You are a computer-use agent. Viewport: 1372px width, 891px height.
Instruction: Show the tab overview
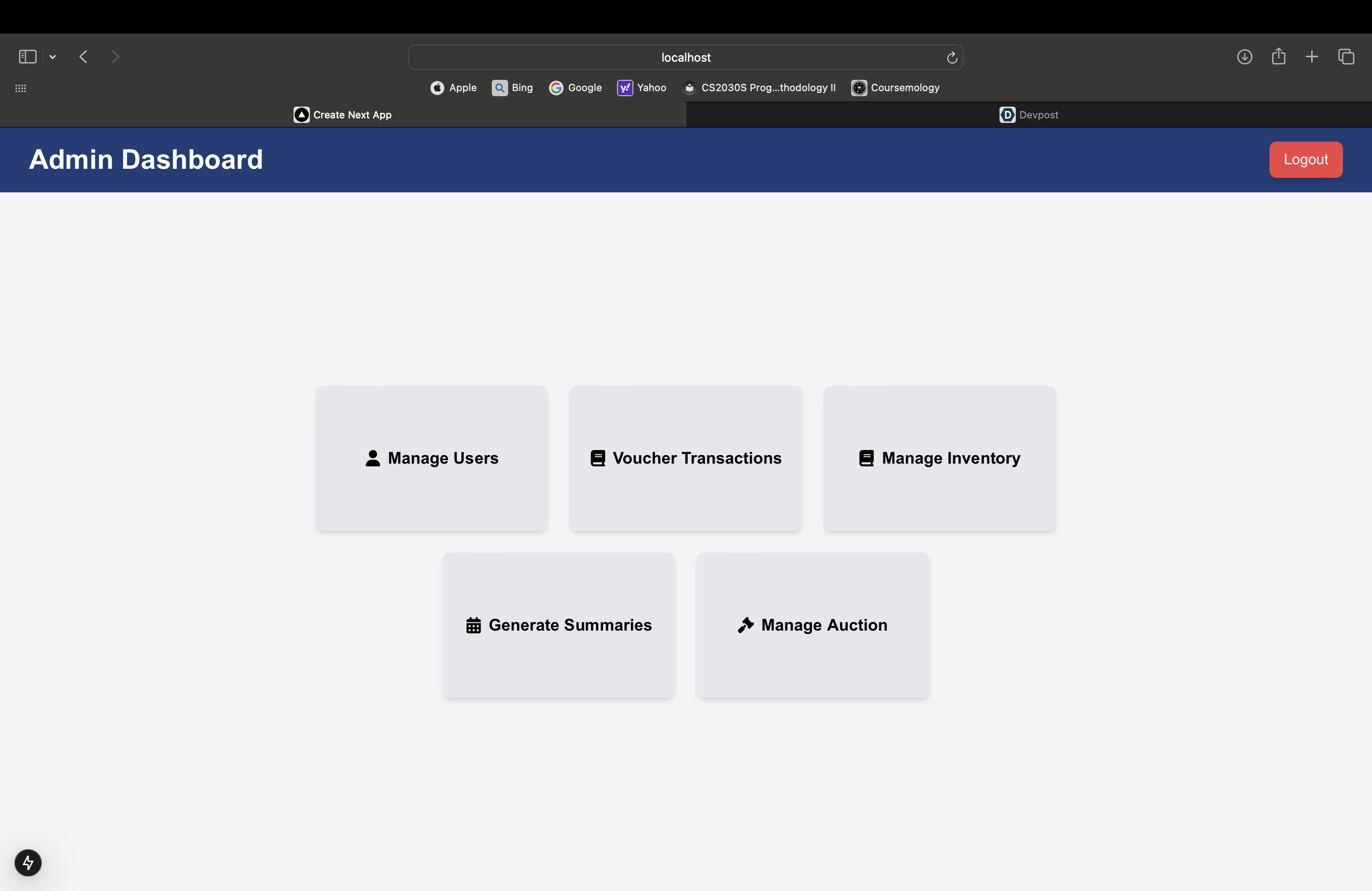(1346, 56)
